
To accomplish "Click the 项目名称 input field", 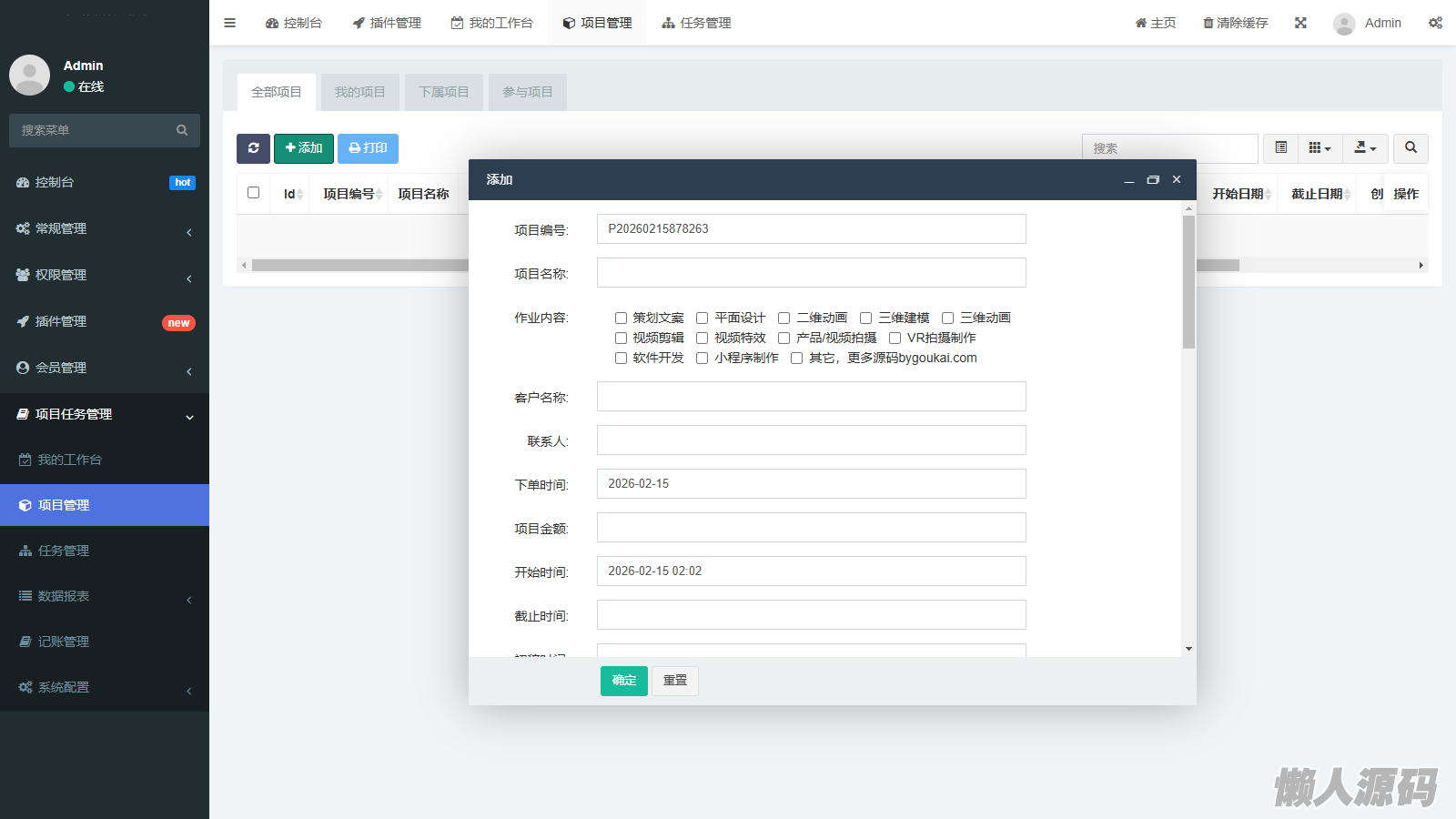I will click(x=811, y=273).
